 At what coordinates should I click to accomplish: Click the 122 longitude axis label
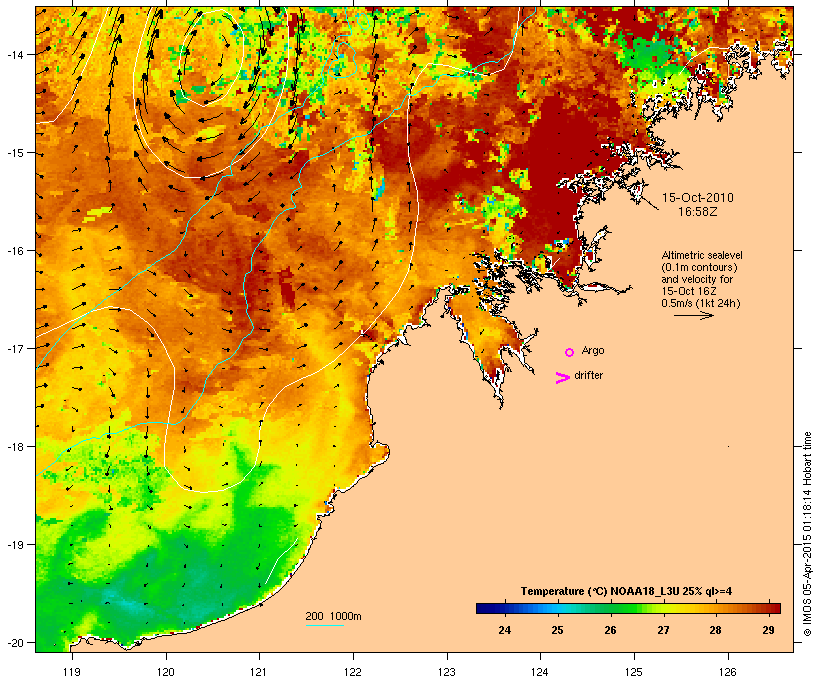coord(353,672)
